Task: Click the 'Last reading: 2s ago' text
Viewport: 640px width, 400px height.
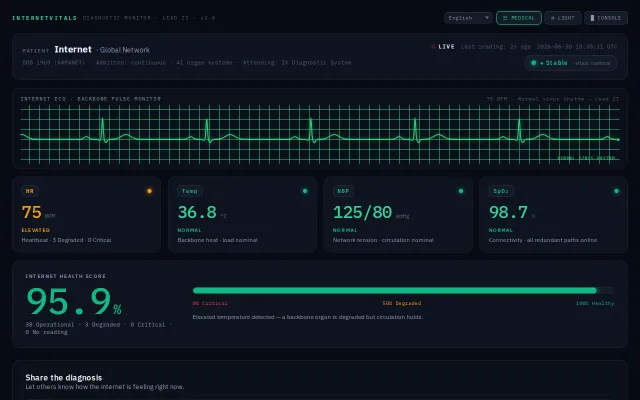Action: [x=496, y=47]
